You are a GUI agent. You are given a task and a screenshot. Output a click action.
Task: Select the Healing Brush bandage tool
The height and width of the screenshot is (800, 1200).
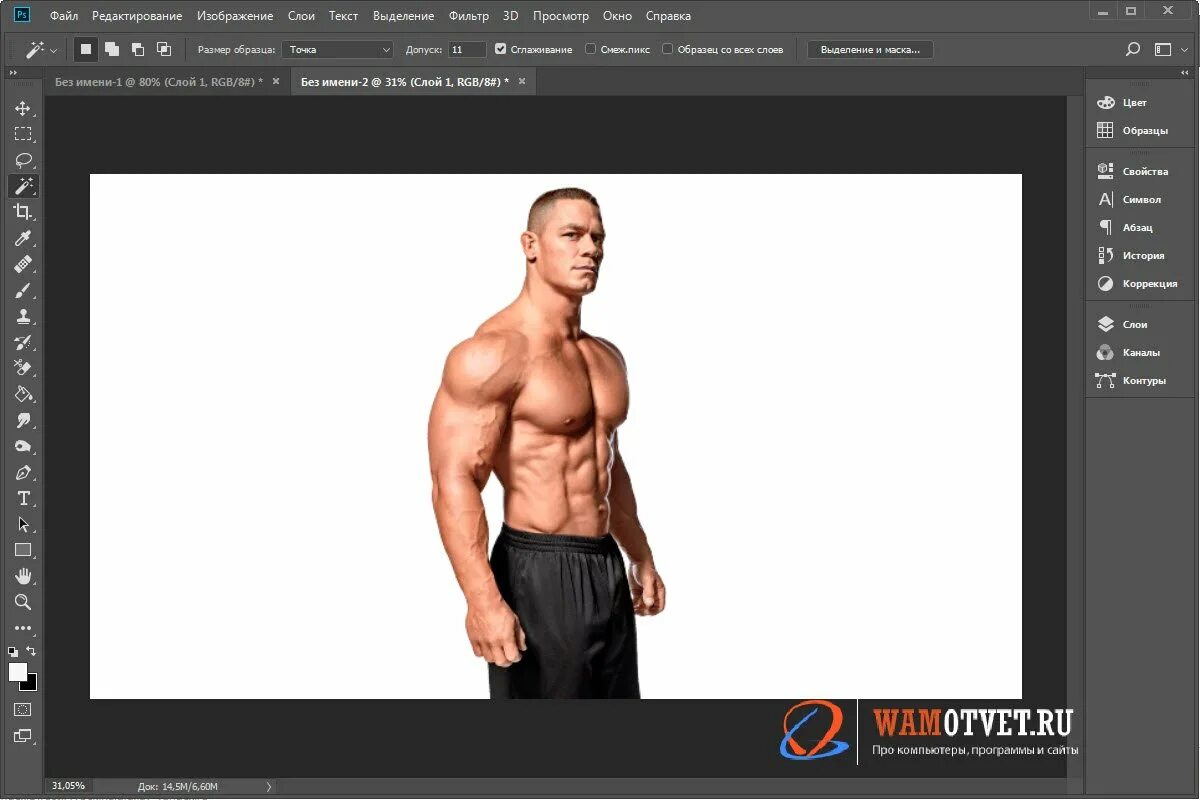tap(23, 264)
